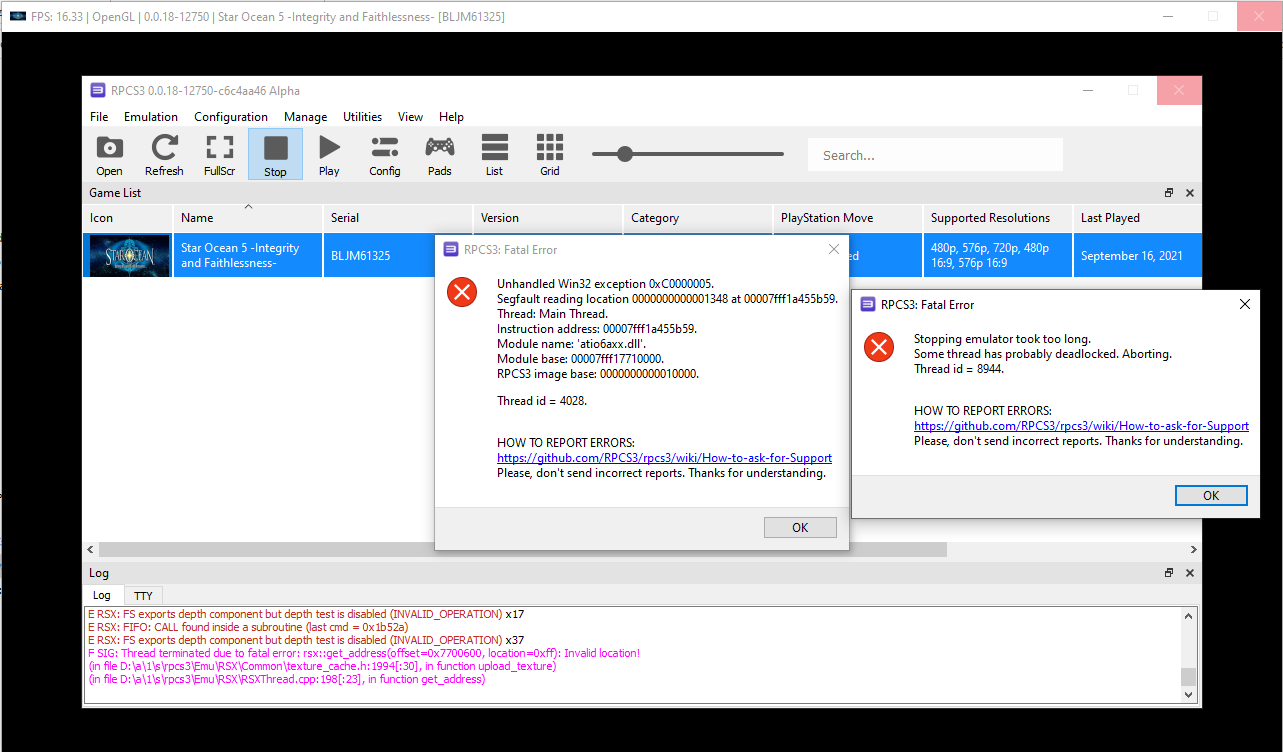The width and height of the screenshot is (1283, 752).
Task: Float the Game List panel
Action: 1169,193
